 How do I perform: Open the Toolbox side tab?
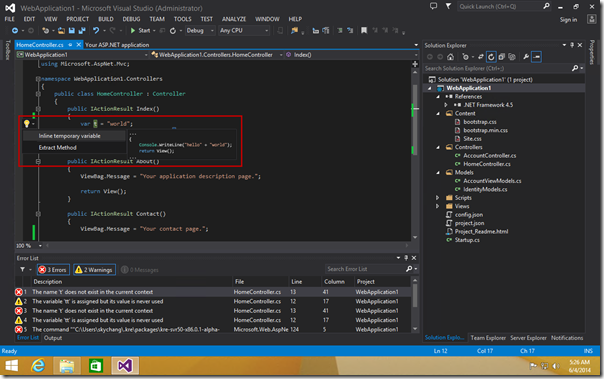8,50
